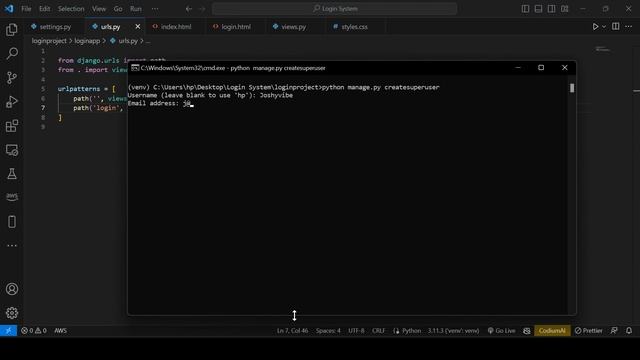
Task: Open the Selection menu
Action: pyautogui.click(x=71, y=9)
